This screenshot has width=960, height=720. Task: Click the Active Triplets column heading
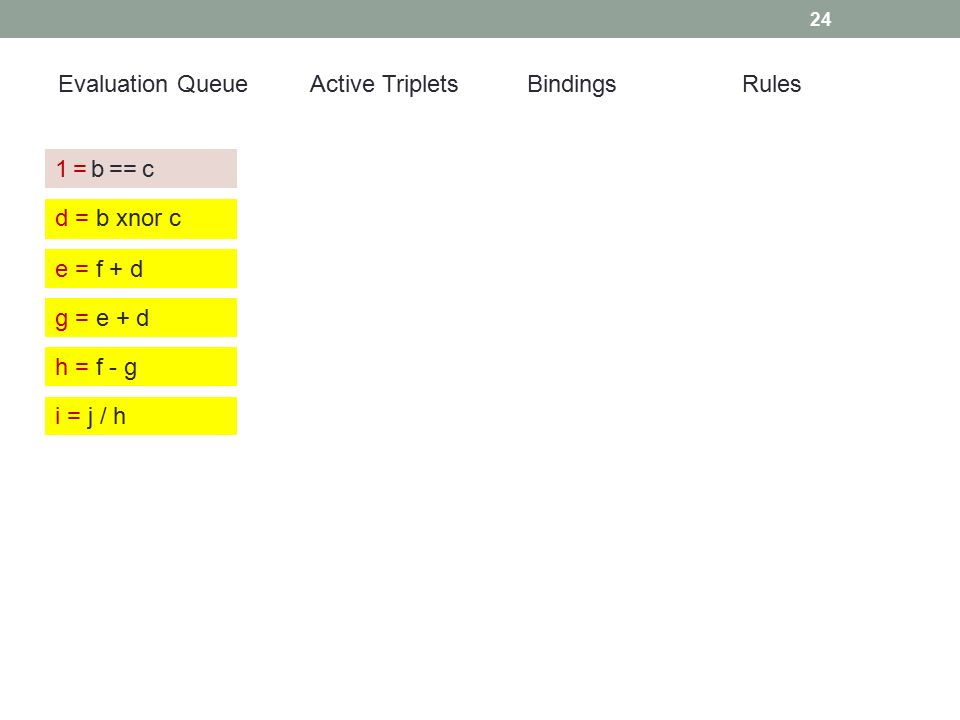coord(384,84)
